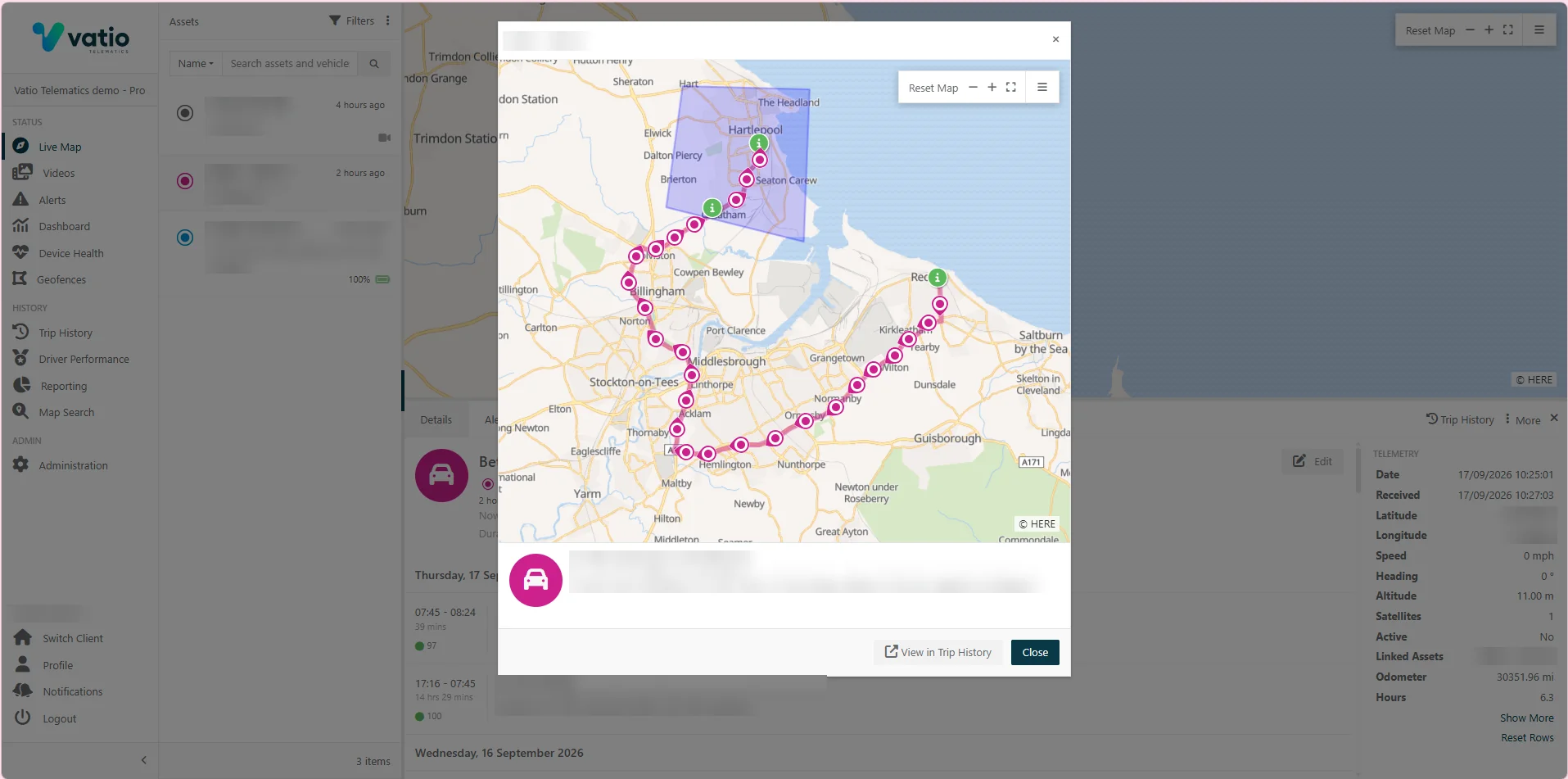
Task: Open the Filters option in Assets panel
Action: click(352, 21)
